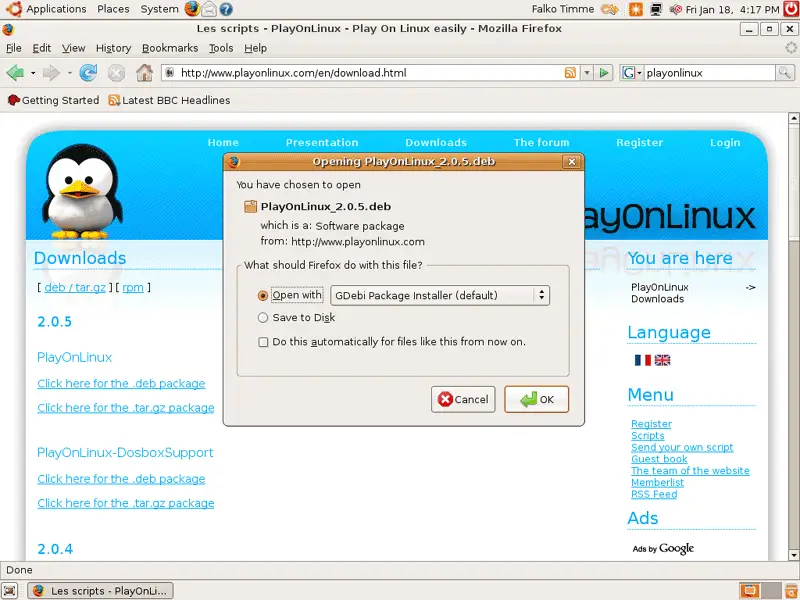Viewport: 800px width, 600px height.
Task: Click the Cancel button in the dialog
Action: point(463,399)
